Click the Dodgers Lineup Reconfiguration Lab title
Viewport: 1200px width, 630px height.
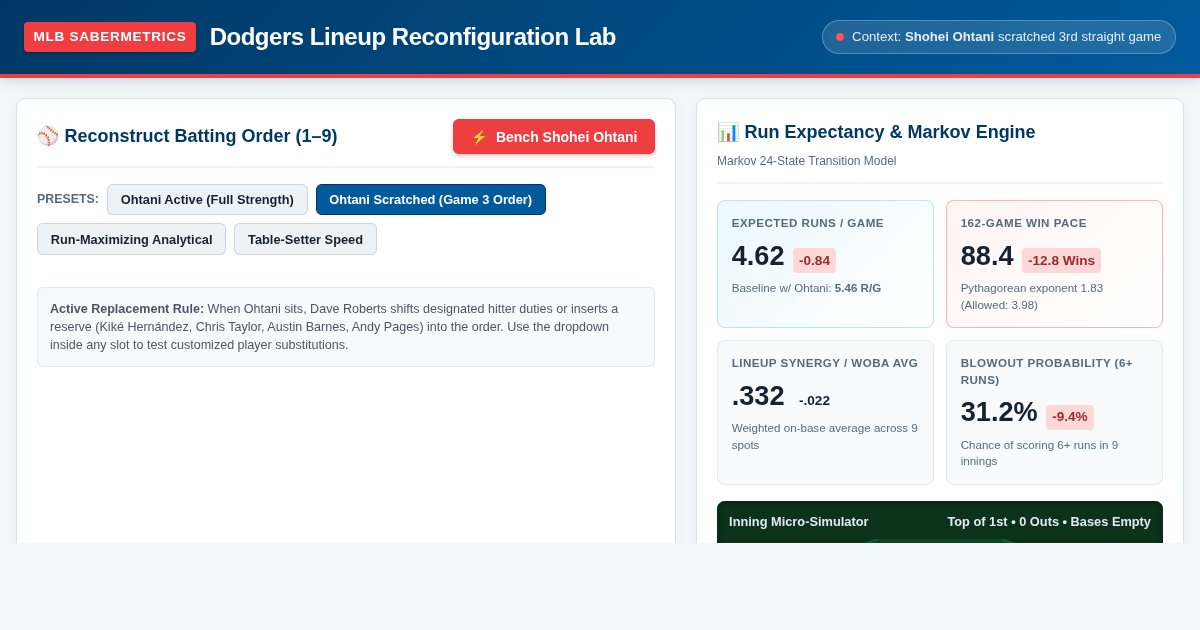tap(413, 37)
